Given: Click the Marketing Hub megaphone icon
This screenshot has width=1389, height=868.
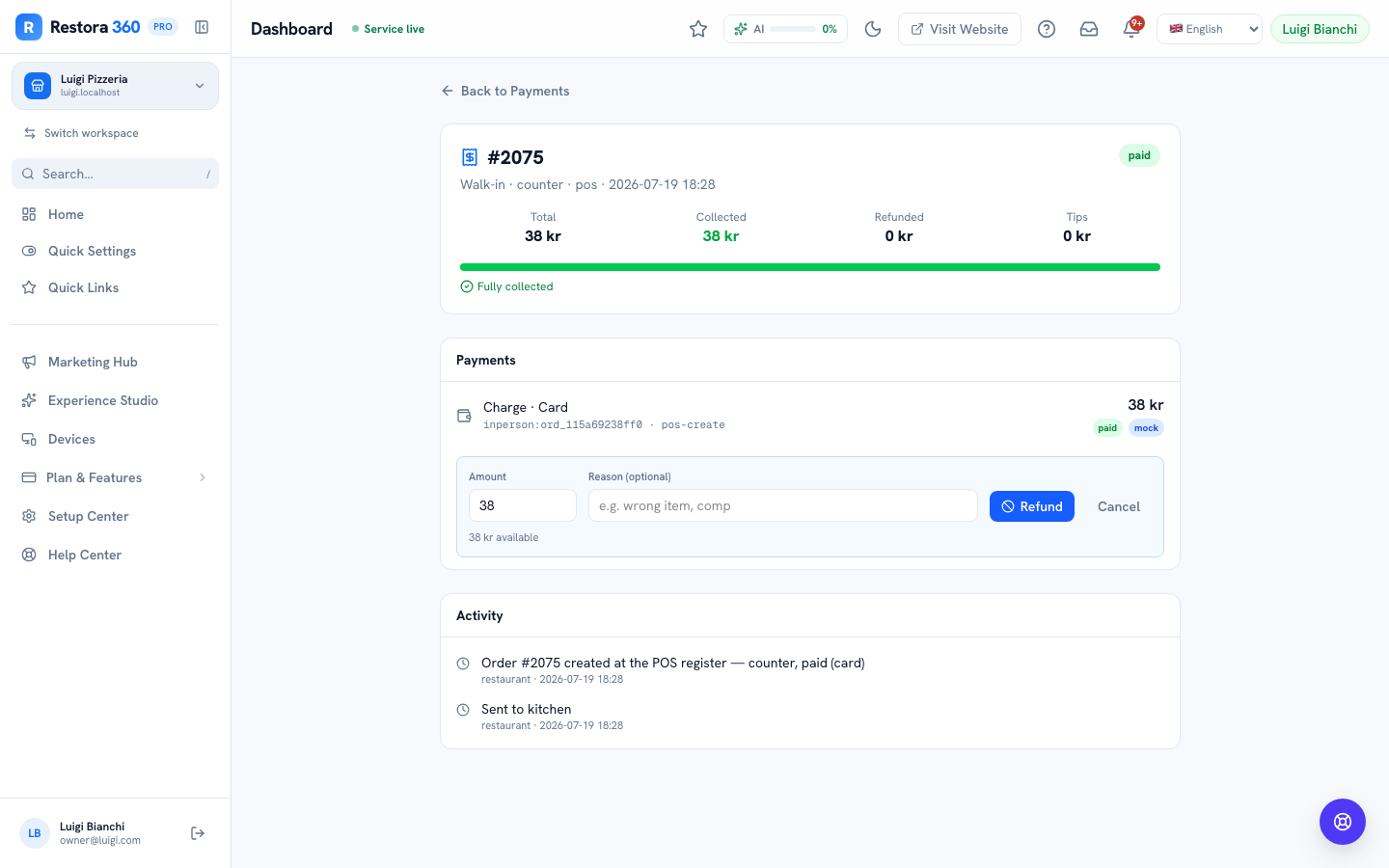Looking at the screenshot, I should 29,362.
